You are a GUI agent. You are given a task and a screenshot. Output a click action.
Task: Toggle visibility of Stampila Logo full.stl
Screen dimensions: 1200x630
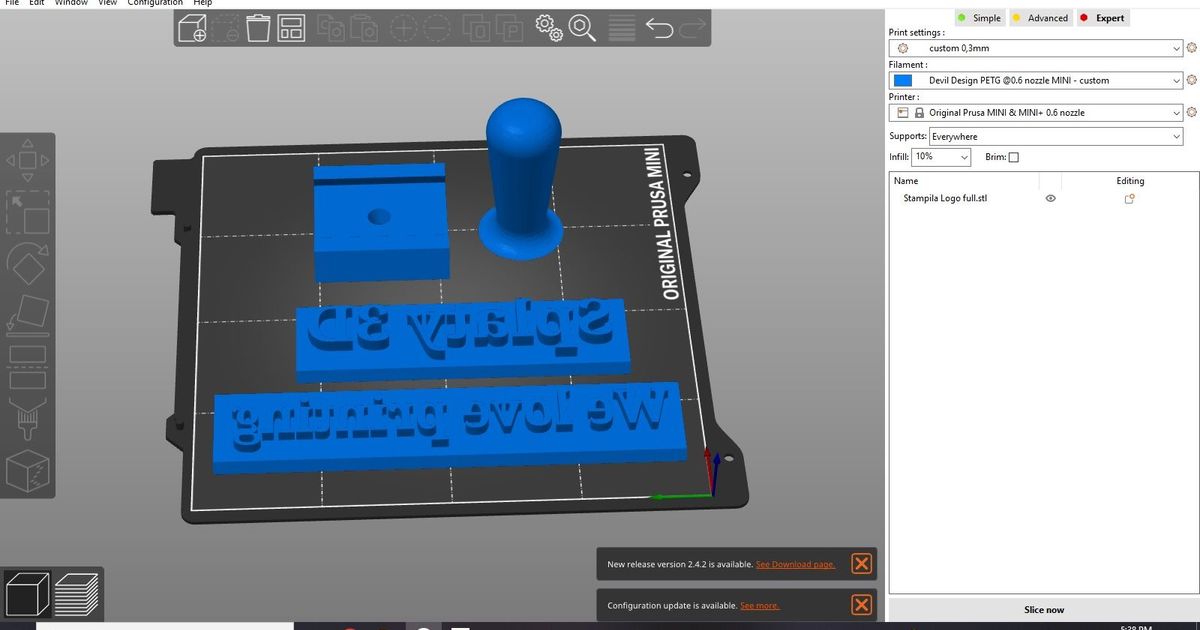point(1050,198)
